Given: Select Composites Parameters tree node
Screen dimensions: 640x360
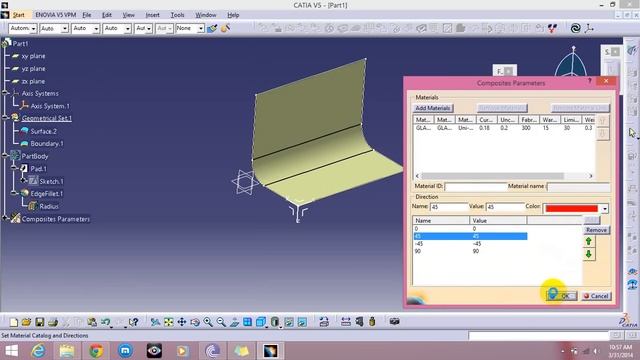Looking at the screenshot, I should pyautogui.click(x=56, y=219).
